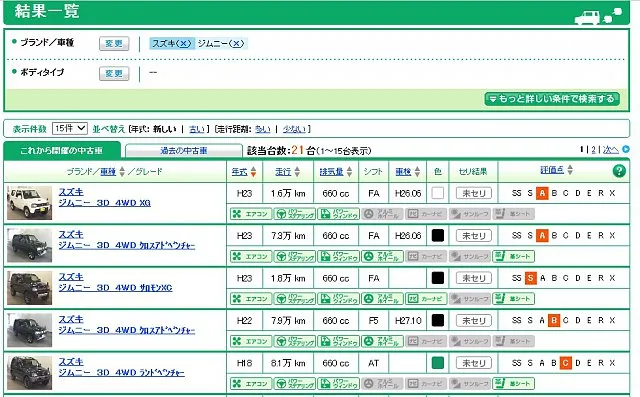Viewport: 640px width, 397px height.
Task: Sort by 排気量 column arrows
Action: pyautogui.click(x=349, y=172)
